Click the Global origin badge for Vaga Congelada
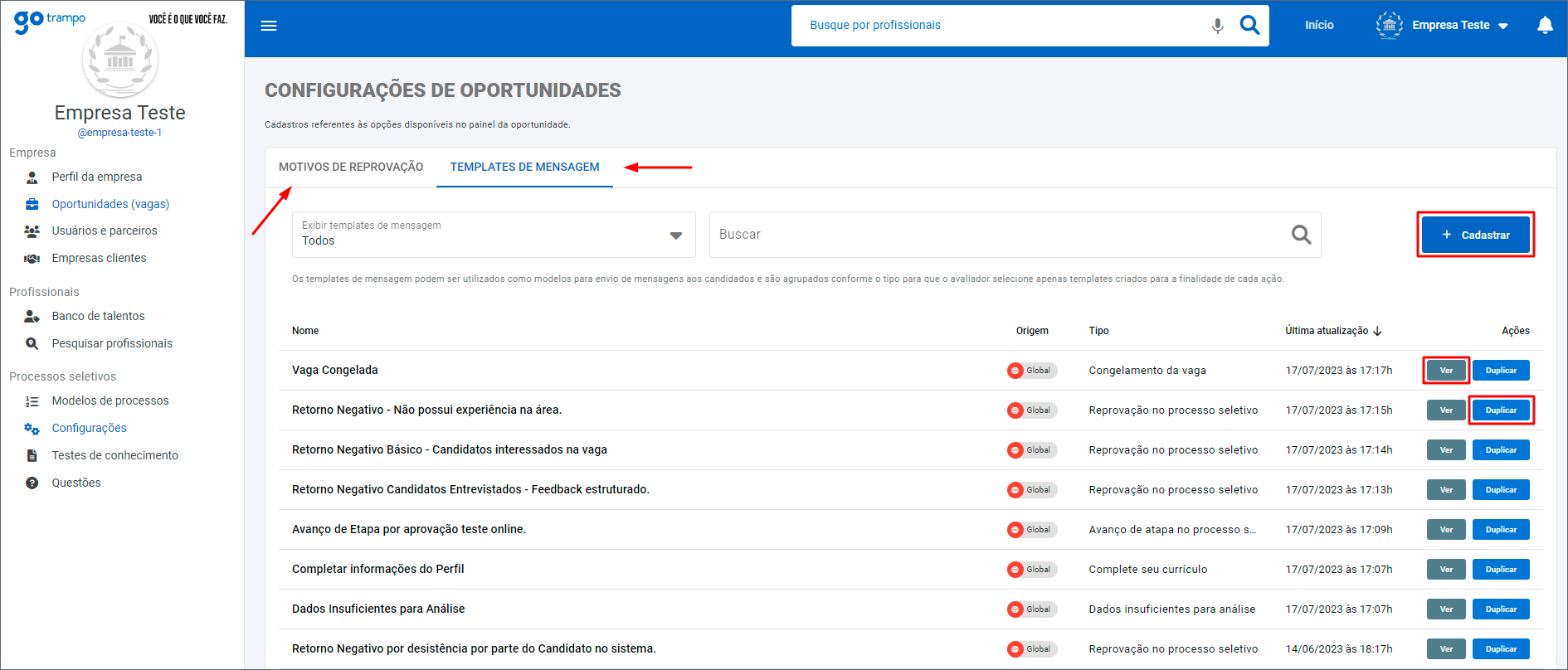1568x670 pixels. coord(1031,371)
